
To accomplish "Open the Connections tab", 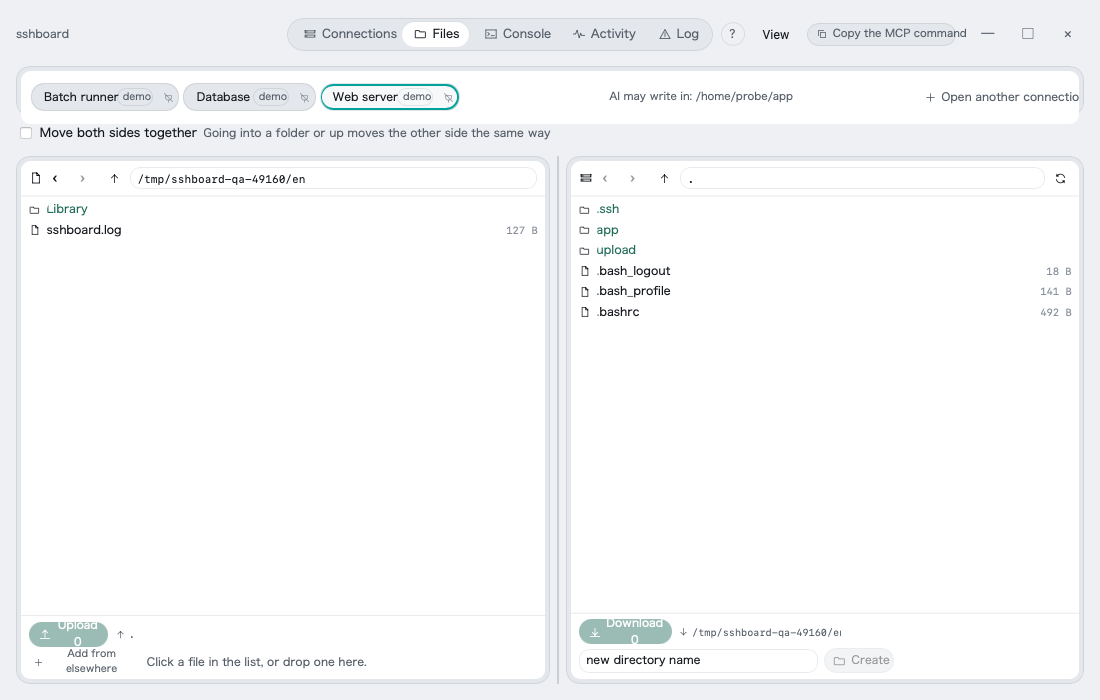I will (349, 34).
